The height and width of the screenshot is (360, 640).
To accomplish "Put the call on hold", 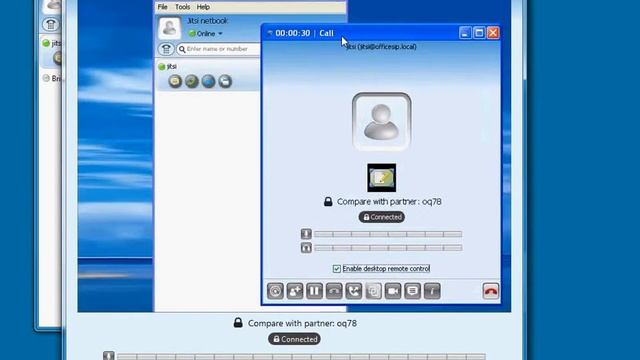I will (x=315, y=291).
